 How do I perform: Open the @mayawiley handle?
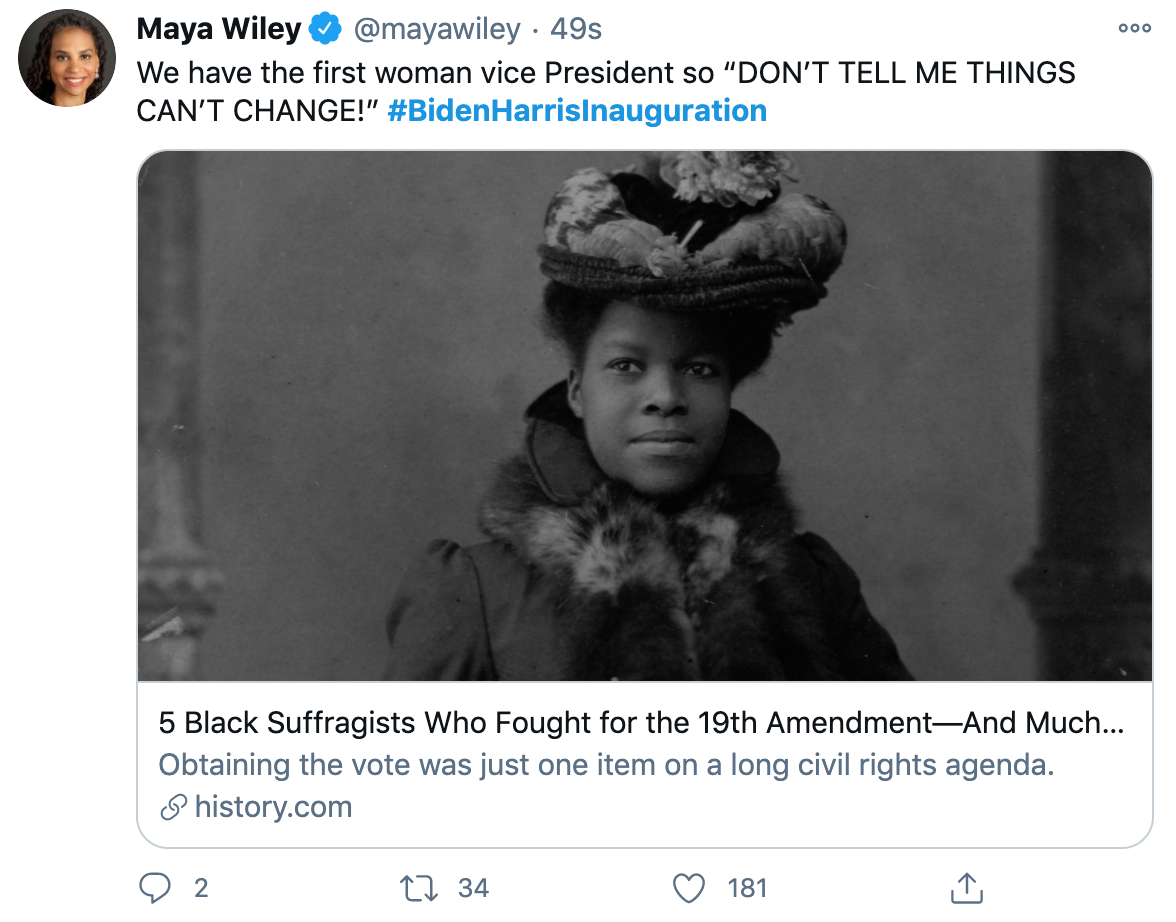click(x=436, y=29)
